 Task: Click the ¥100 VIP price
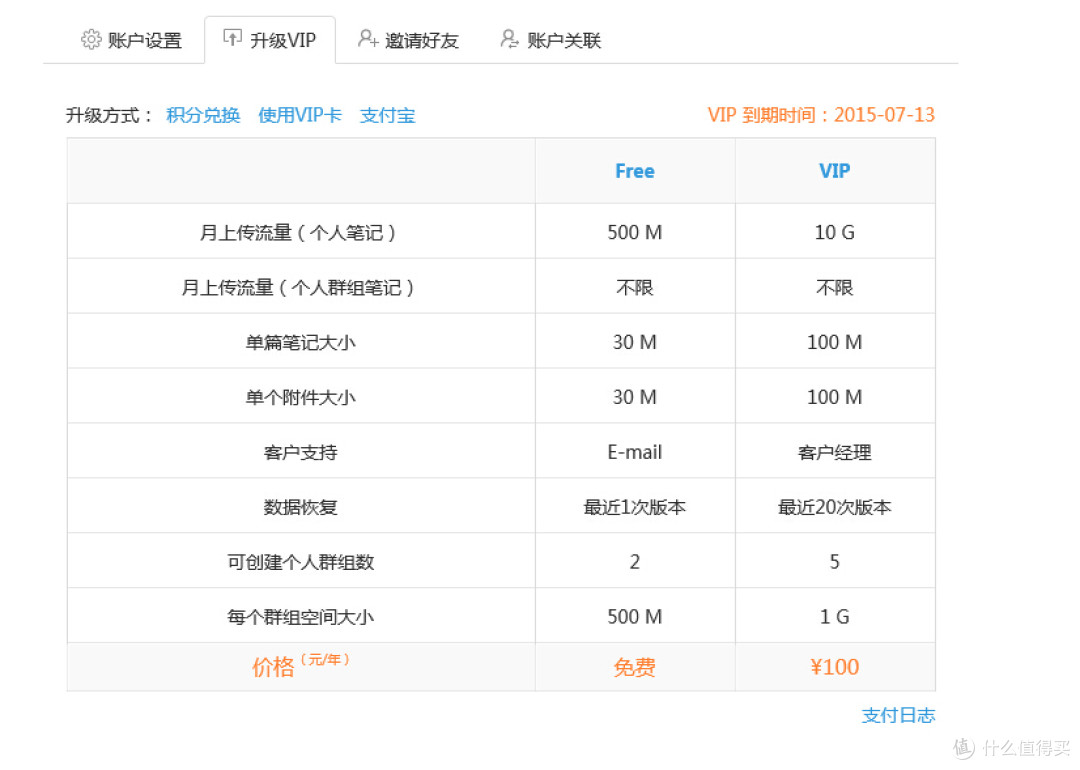click(x=835, y=667)
